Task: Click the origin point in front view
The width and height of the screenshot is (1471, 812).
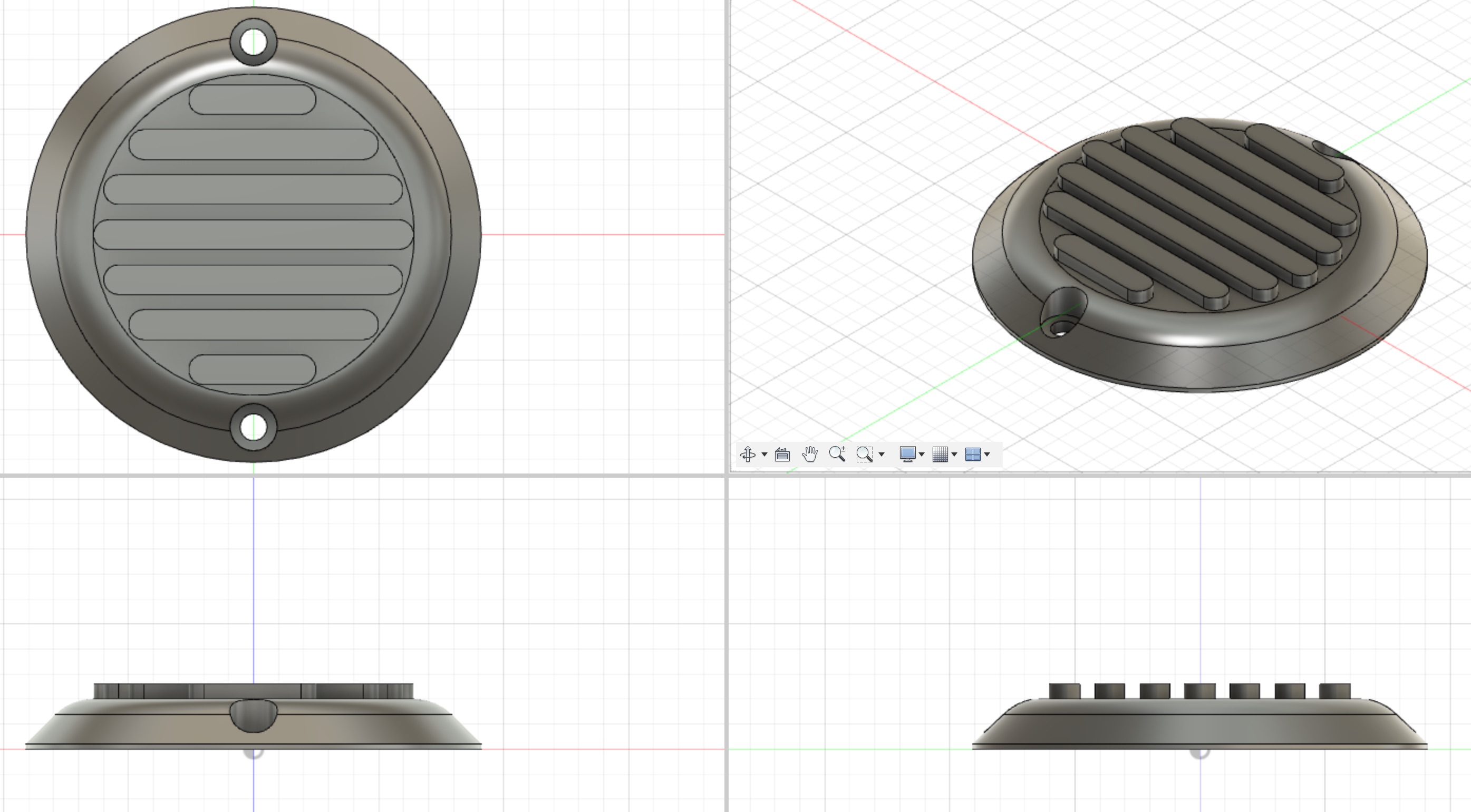Action: point(254,749)
